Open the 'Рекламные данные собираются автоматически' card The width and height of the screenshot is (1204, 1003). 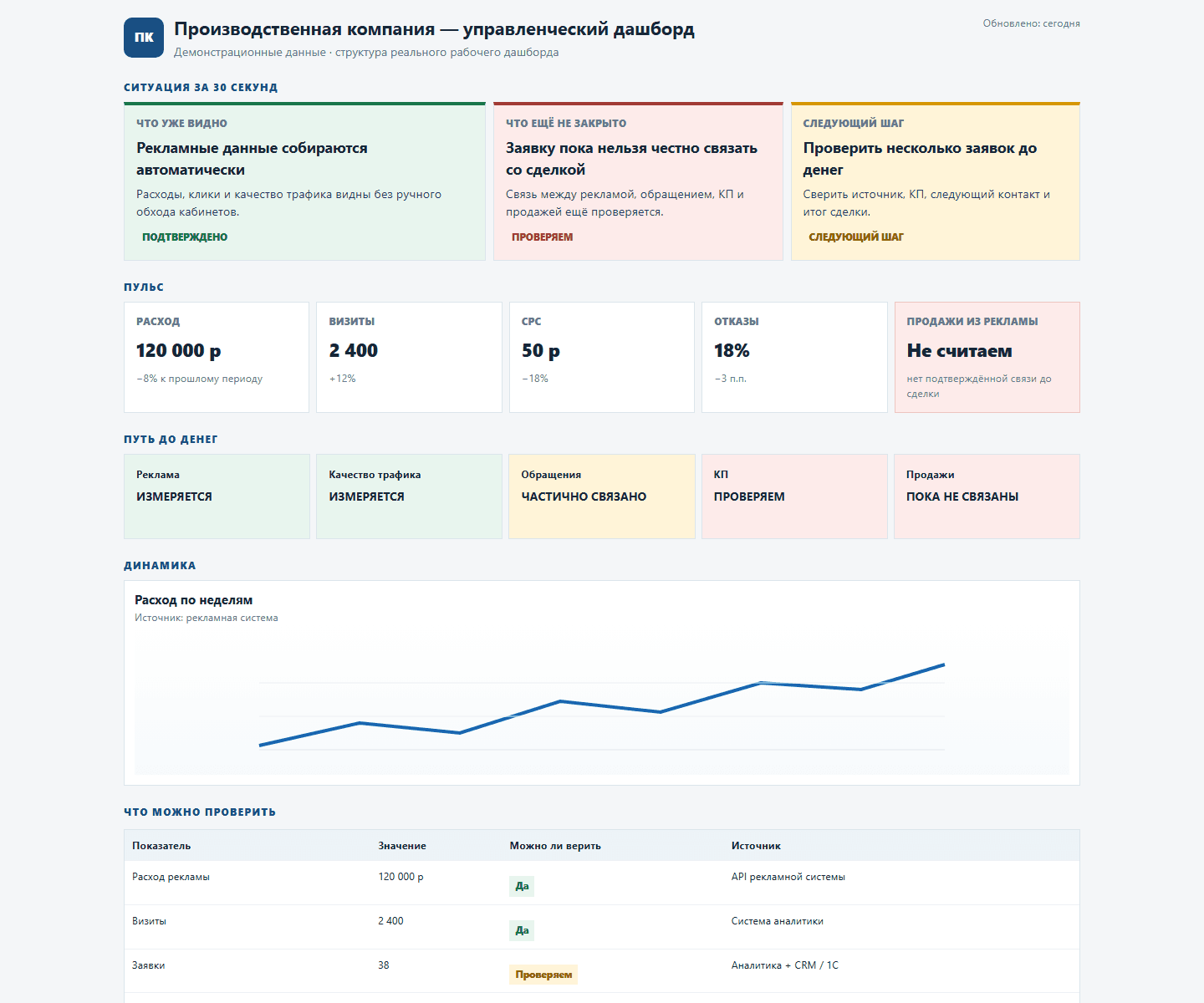click(x=304, y=181)
